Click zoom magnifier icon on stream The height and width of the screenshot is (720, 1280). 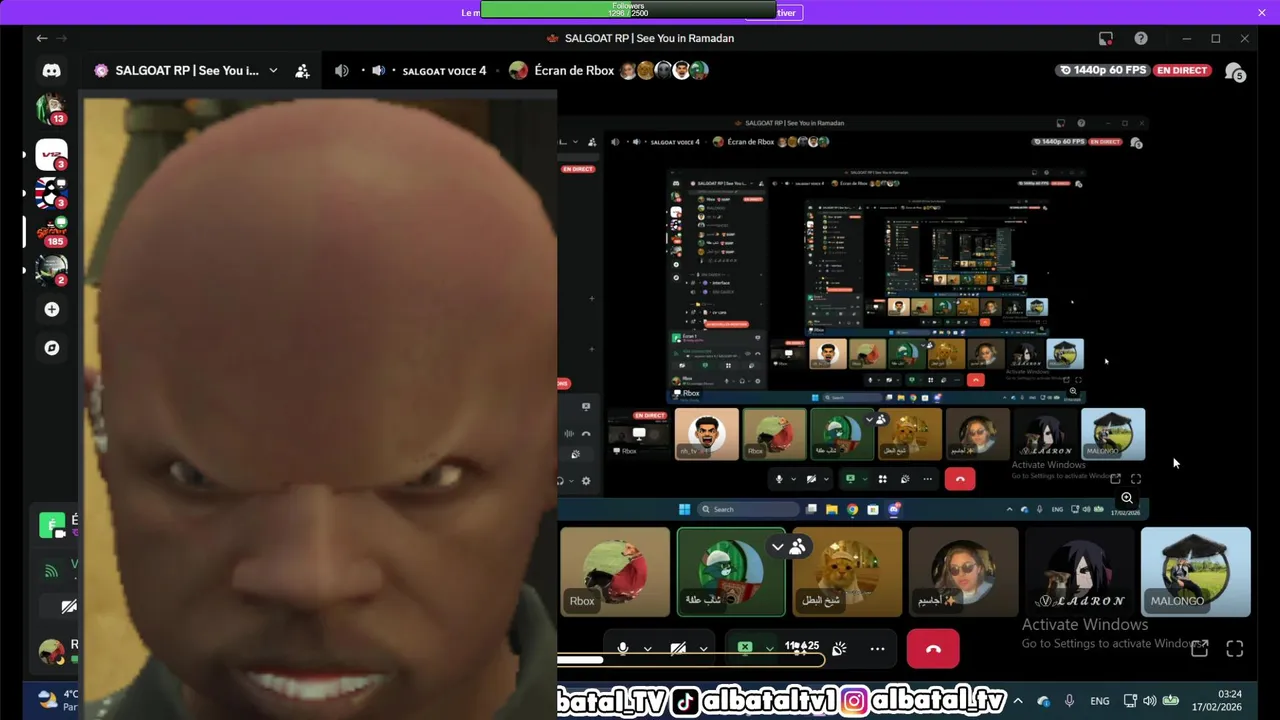[x=1127, y=498]
